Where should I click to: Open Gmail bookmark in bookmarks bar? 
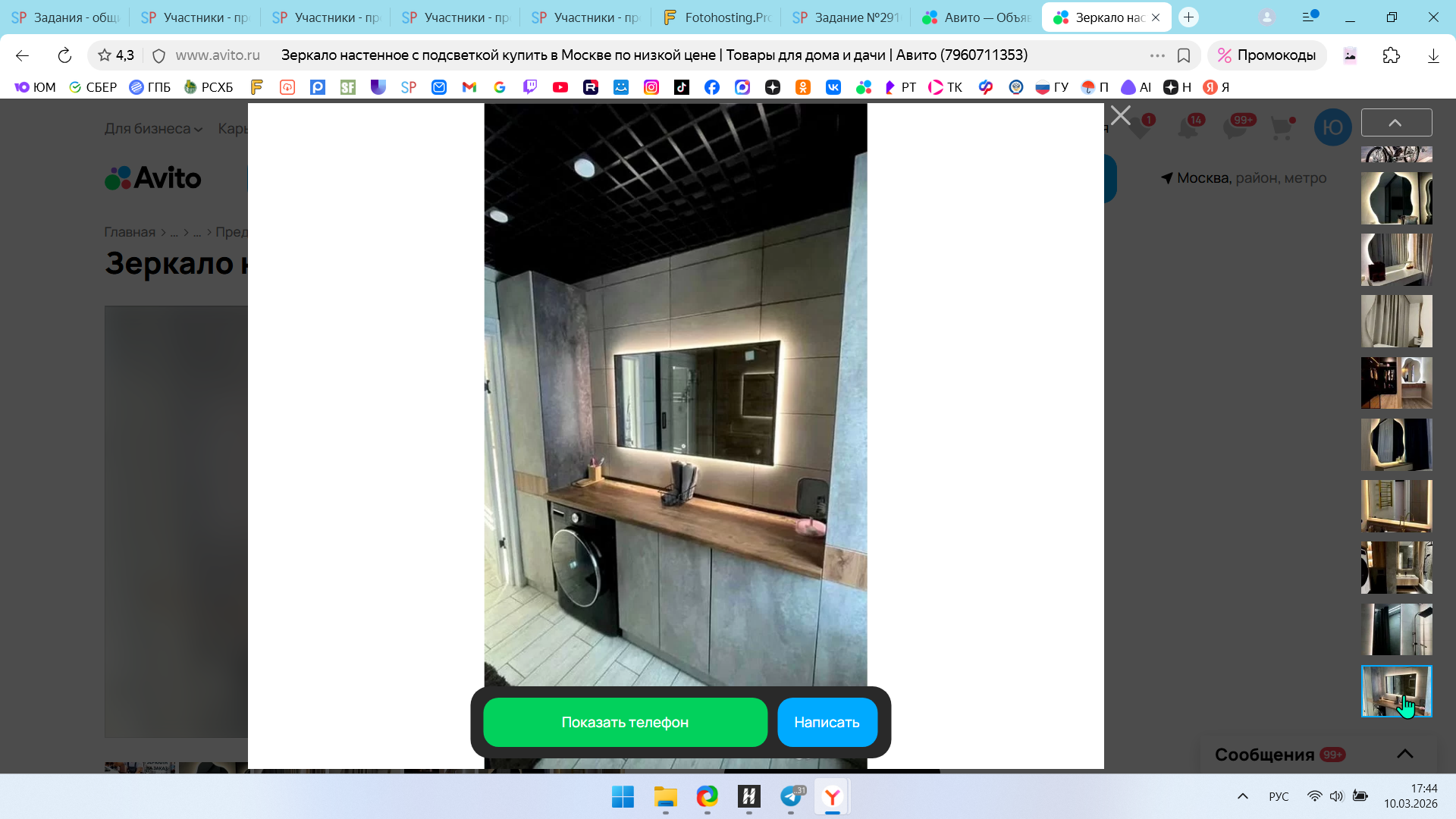point(469,87)
